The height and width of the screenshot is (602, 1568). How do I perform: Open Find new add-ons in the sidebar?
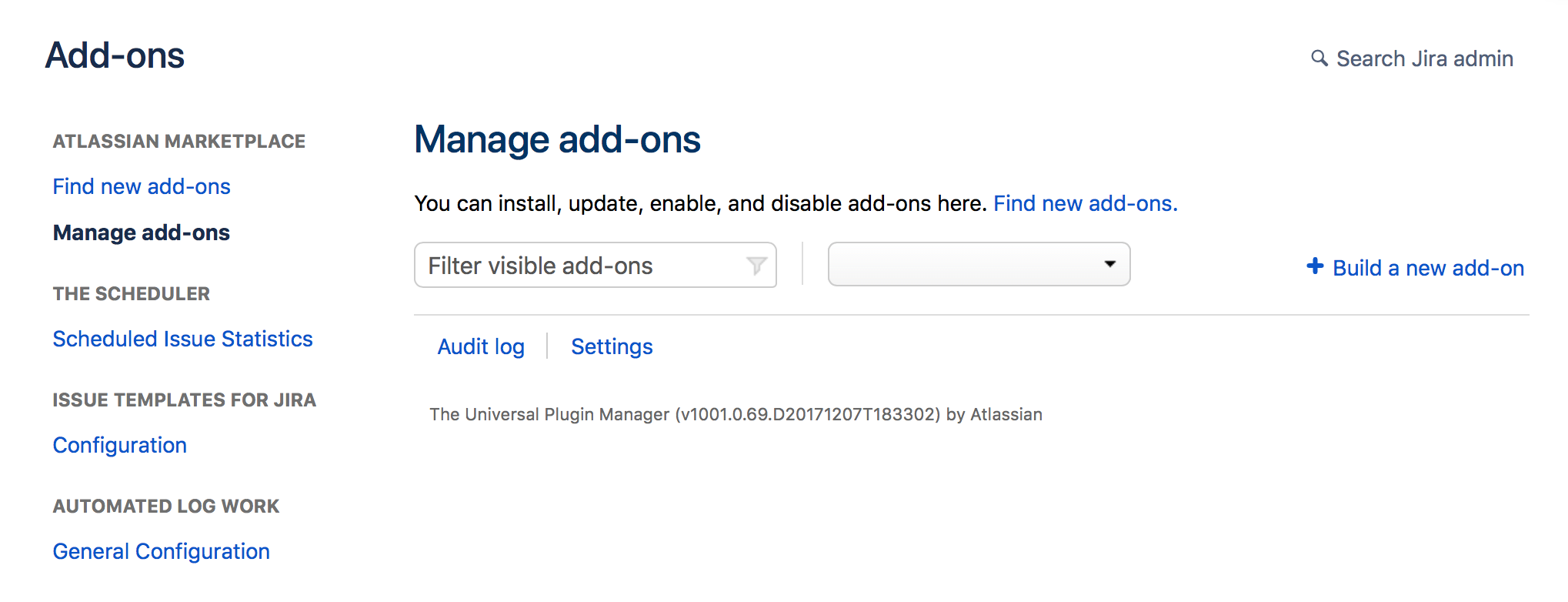[142, 186]
